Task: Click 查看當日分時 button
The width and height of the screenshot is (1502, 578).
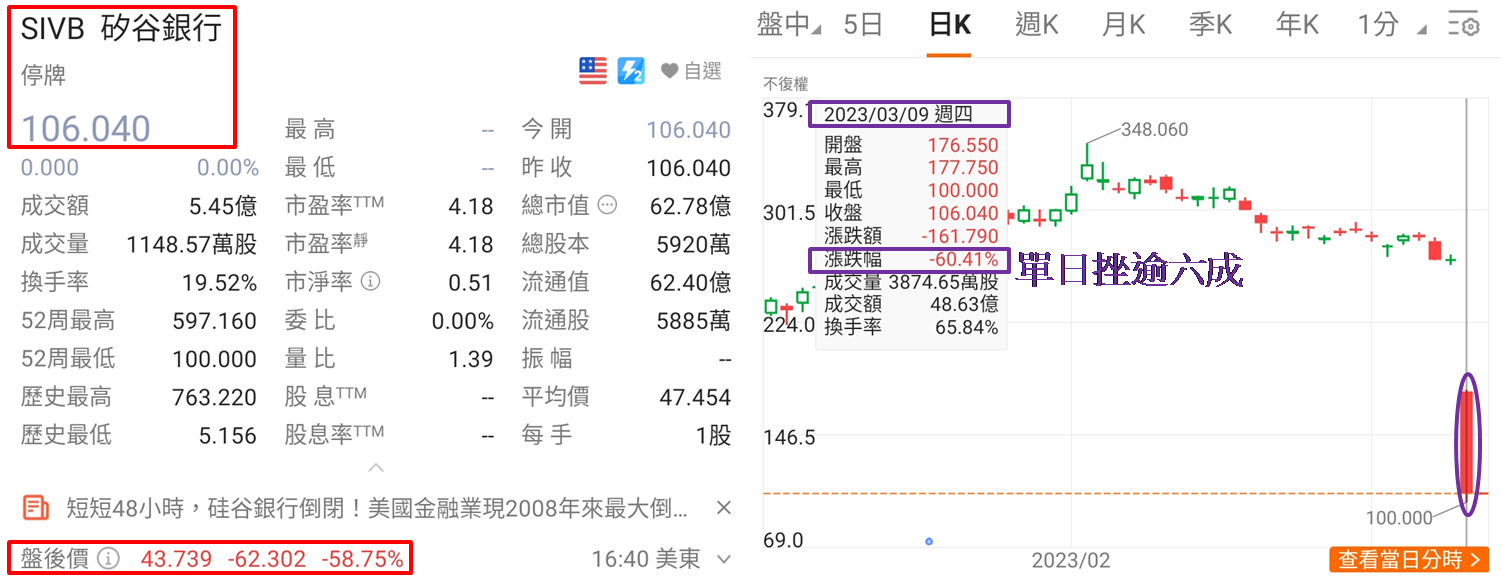Action: click(1408, 559)
